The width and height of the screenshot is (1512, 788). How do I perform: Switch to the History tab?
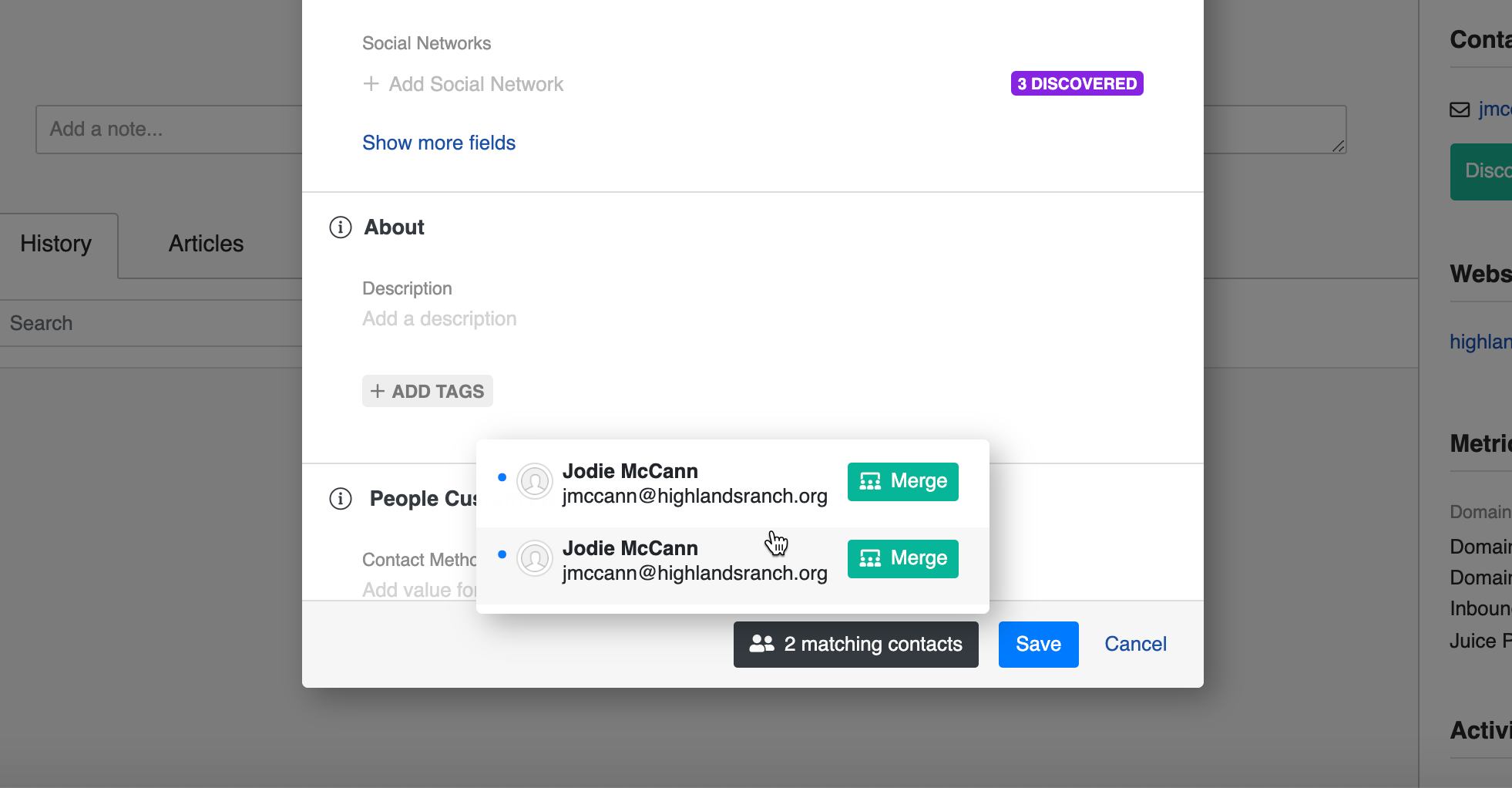(56, 244)
